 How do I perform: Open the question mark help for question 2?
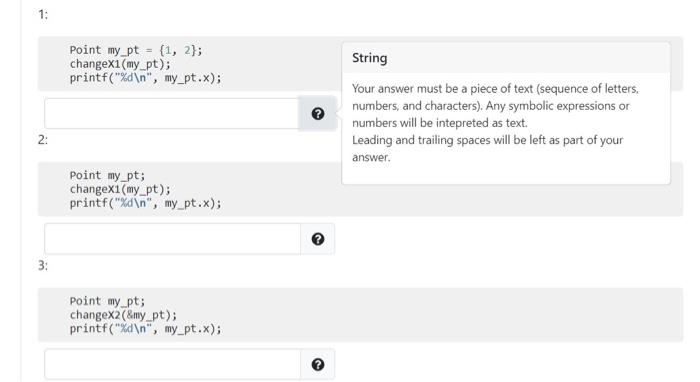[x=317, y=239]
